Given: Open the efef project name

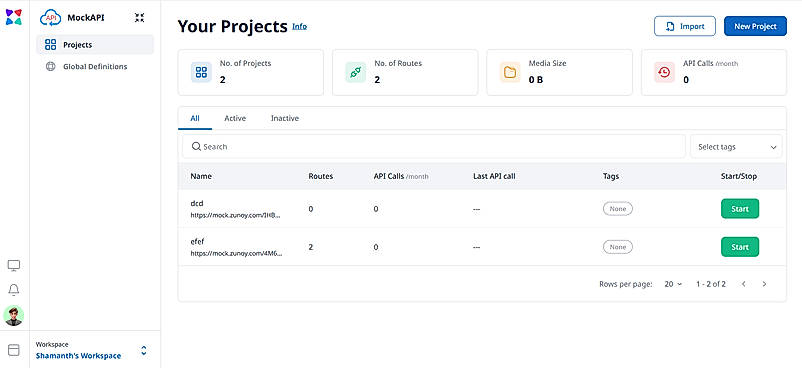Looking at the screenshot, I should (x=197, y=241).
